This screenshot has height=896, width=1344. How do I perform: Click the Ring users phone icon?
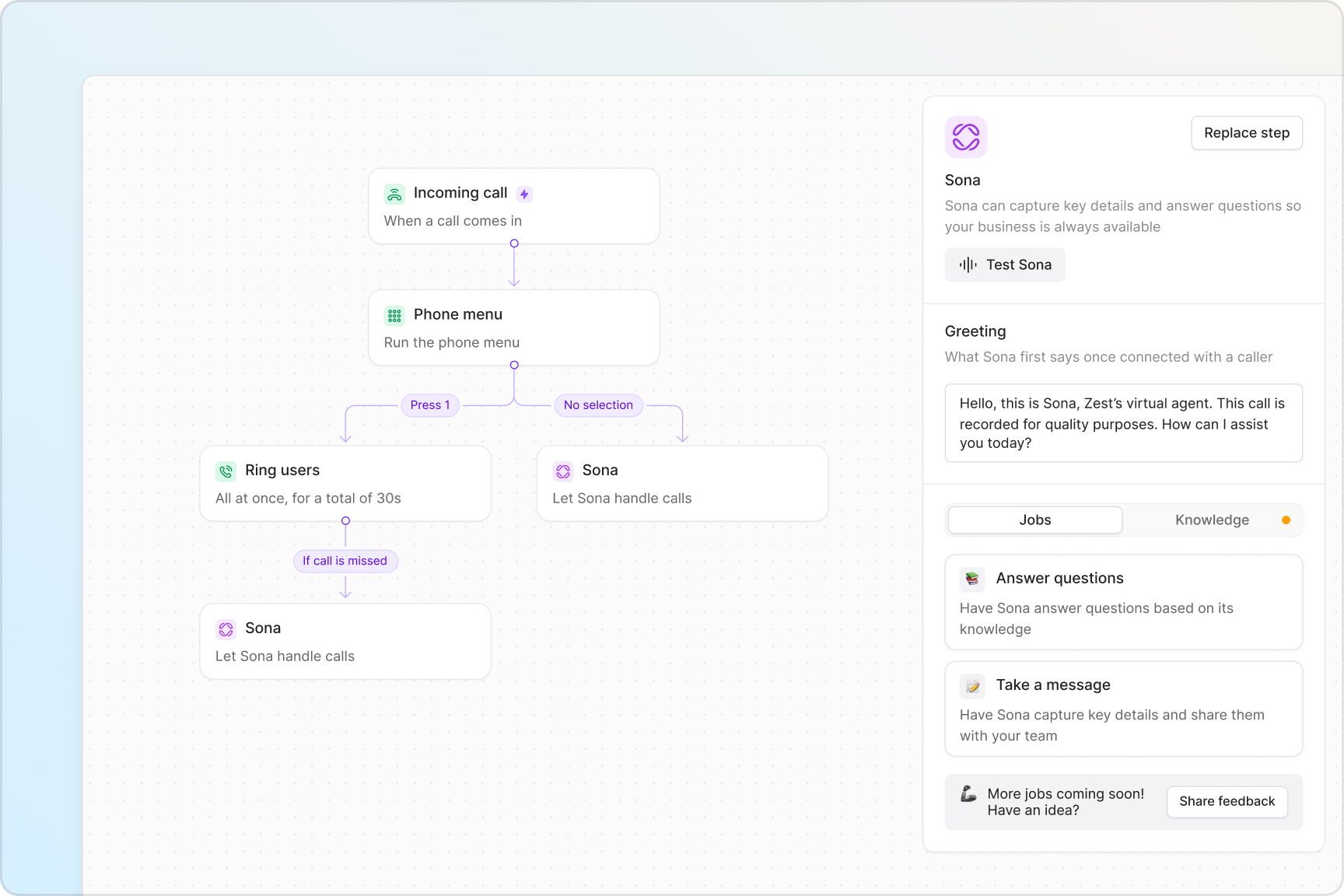[226, 471]
